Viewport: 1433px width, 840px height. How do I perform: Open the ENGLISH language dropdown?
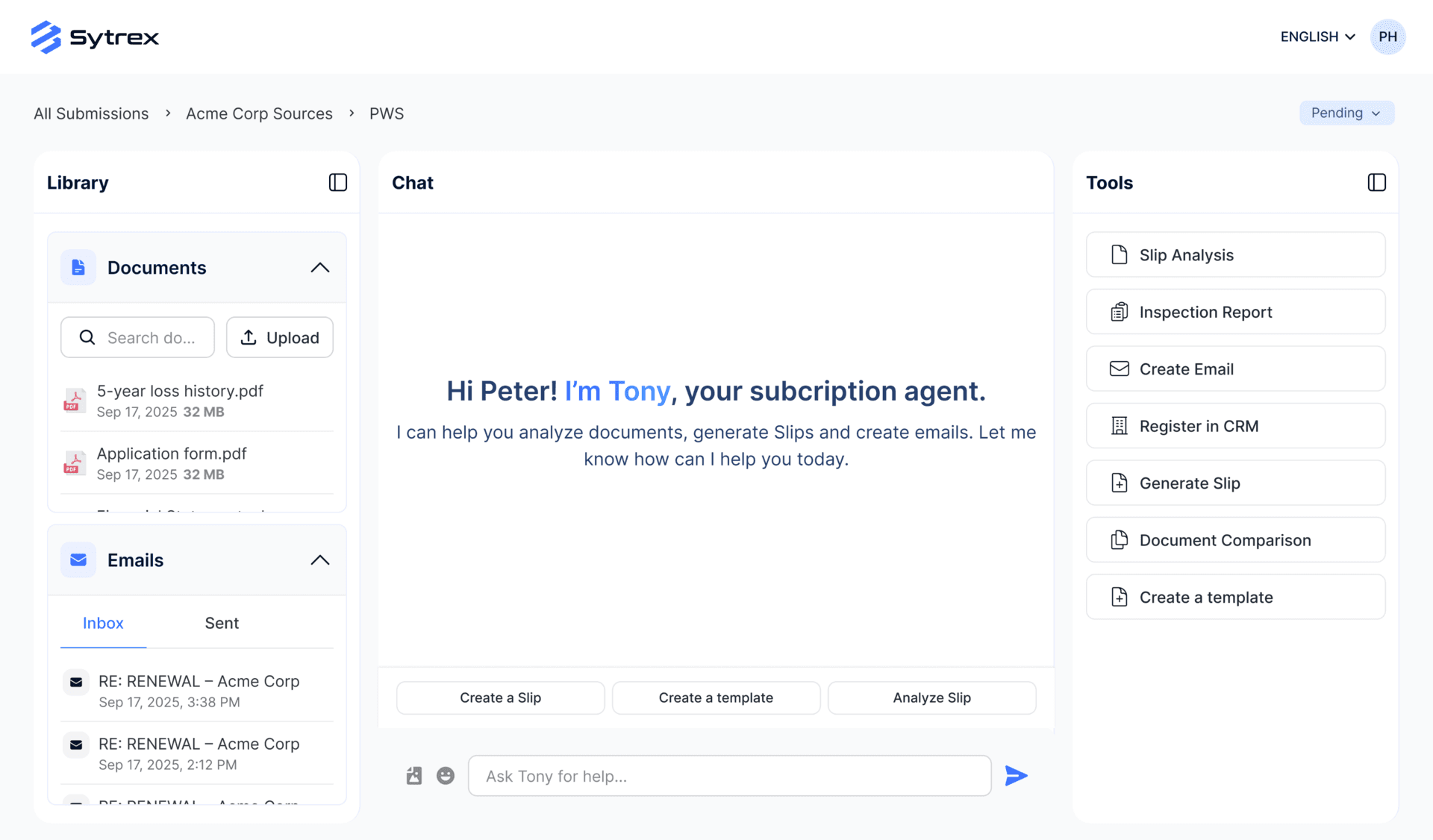tap(1317, 37)
